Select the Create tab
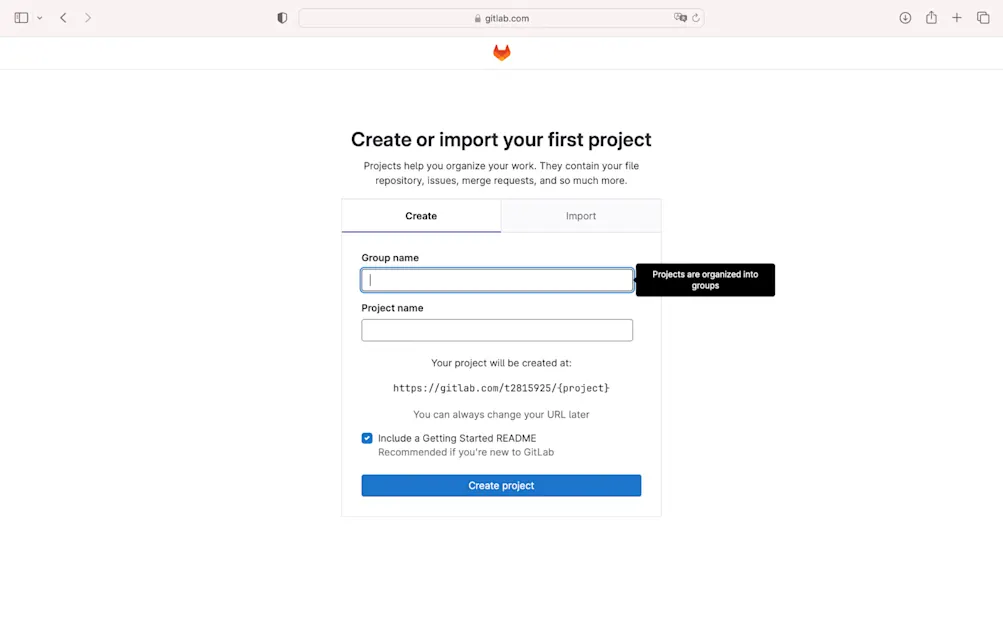The width and height of the screenshot is (1003, 627). click(x=420, y=215)
